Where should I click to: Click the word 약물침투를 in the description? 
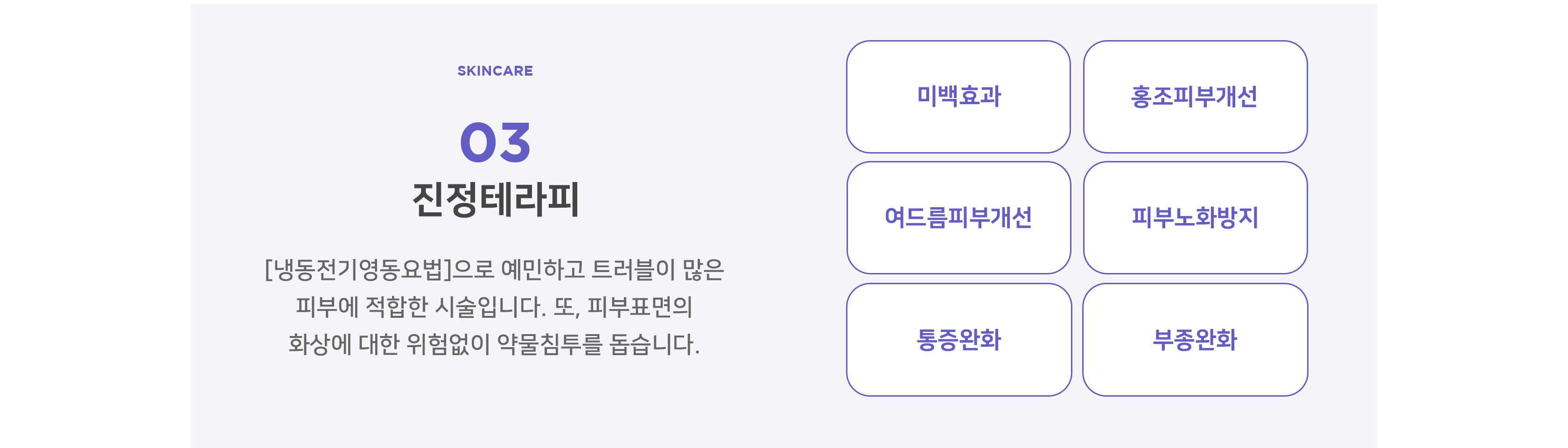pos(550,344)
